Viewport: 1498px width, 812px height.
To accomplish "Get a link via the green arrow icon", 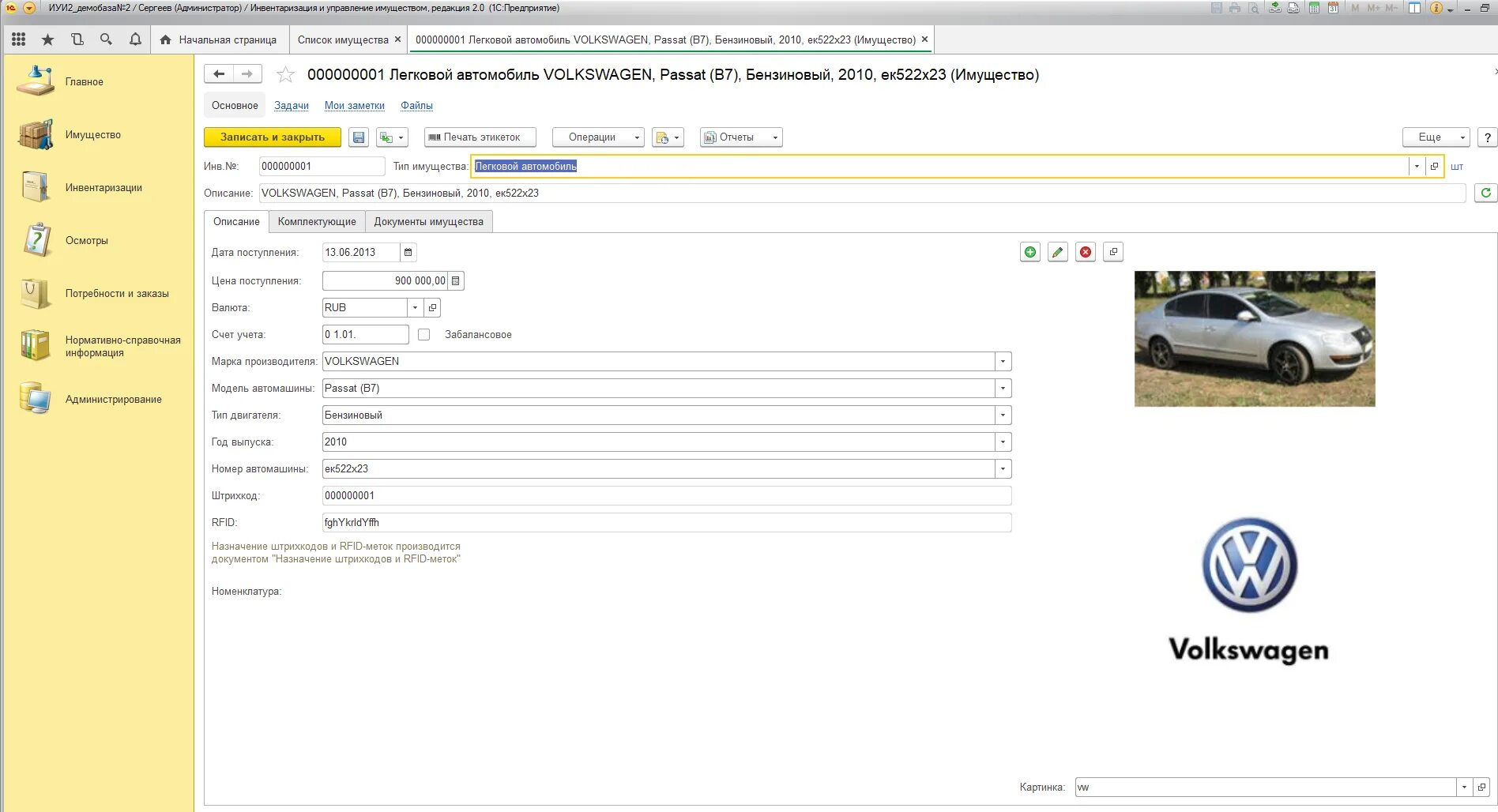I will (1274, 8).
